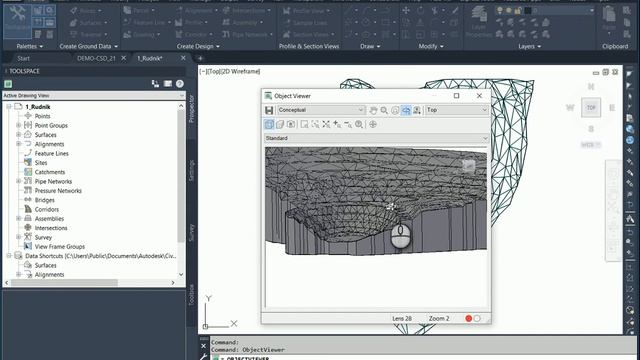
Task: Switch Object Viewer to parallel projection
Action: pyautogui.click(x=269, y=124)
